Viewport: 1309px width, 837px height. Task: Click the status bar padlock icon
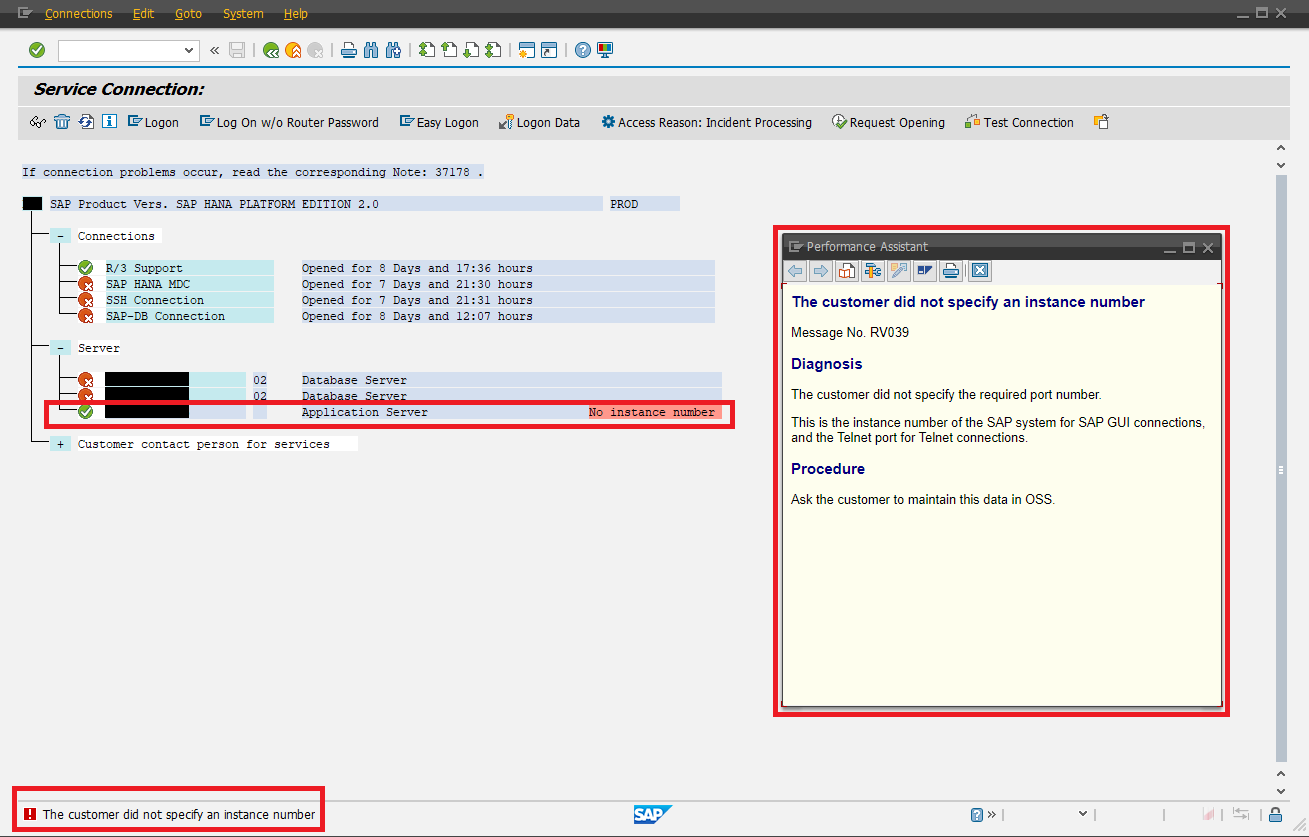(1275, 814)
